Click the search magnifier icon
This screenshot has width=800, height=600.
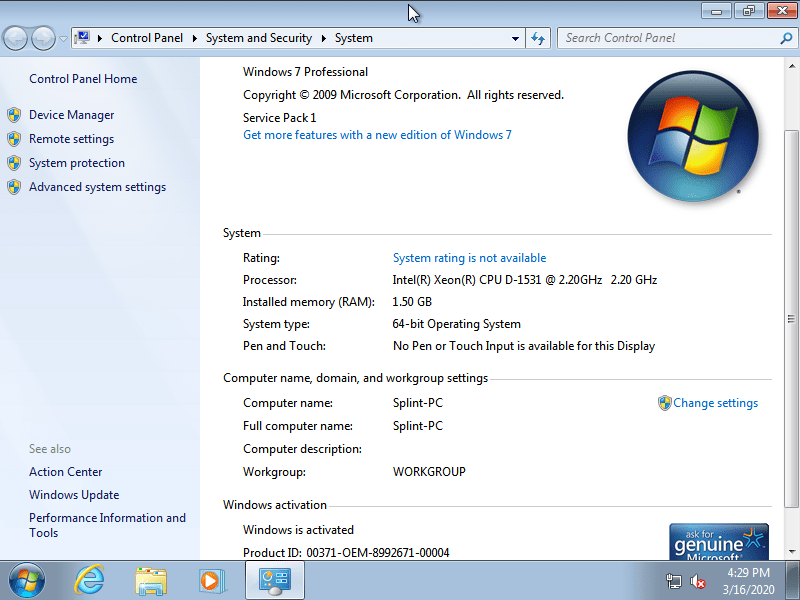(x=786, y=38)
